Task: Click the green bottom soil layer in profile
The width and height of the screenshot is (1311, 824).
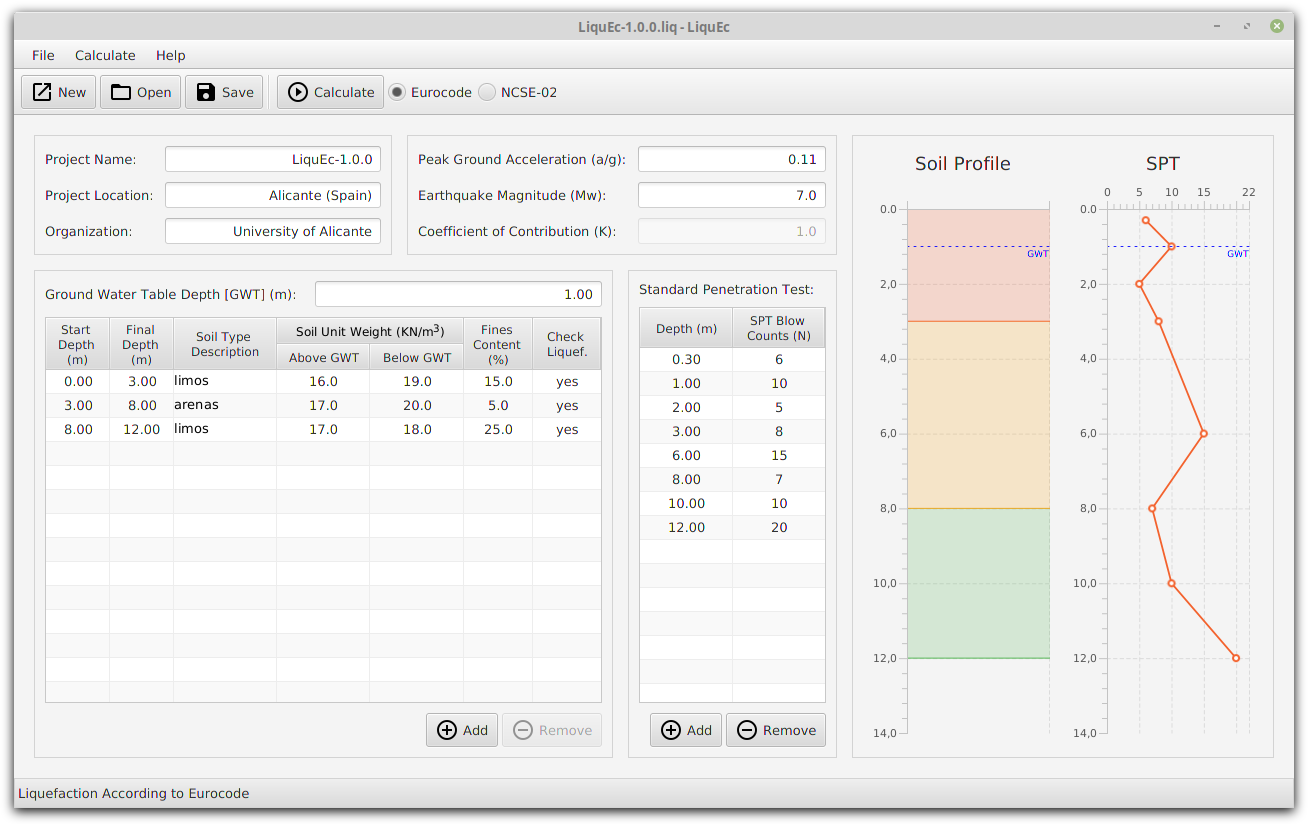Action: (978, 583)
